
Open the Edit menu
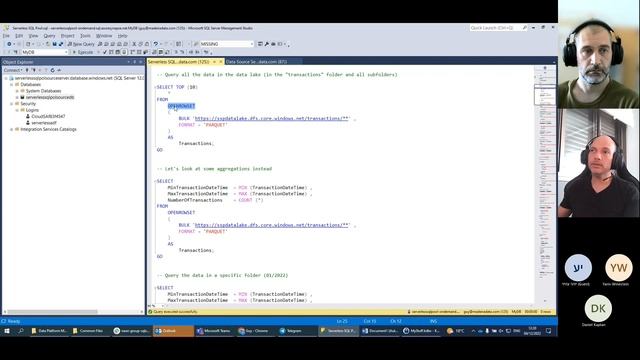point(19,36)
